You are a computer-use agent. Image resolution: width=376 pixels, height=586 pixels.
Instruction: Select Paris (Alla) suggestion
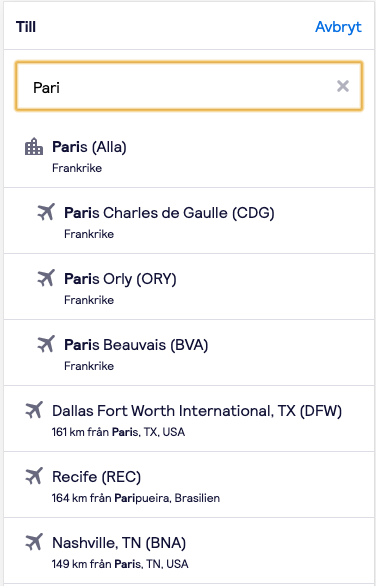pos(188,155)
